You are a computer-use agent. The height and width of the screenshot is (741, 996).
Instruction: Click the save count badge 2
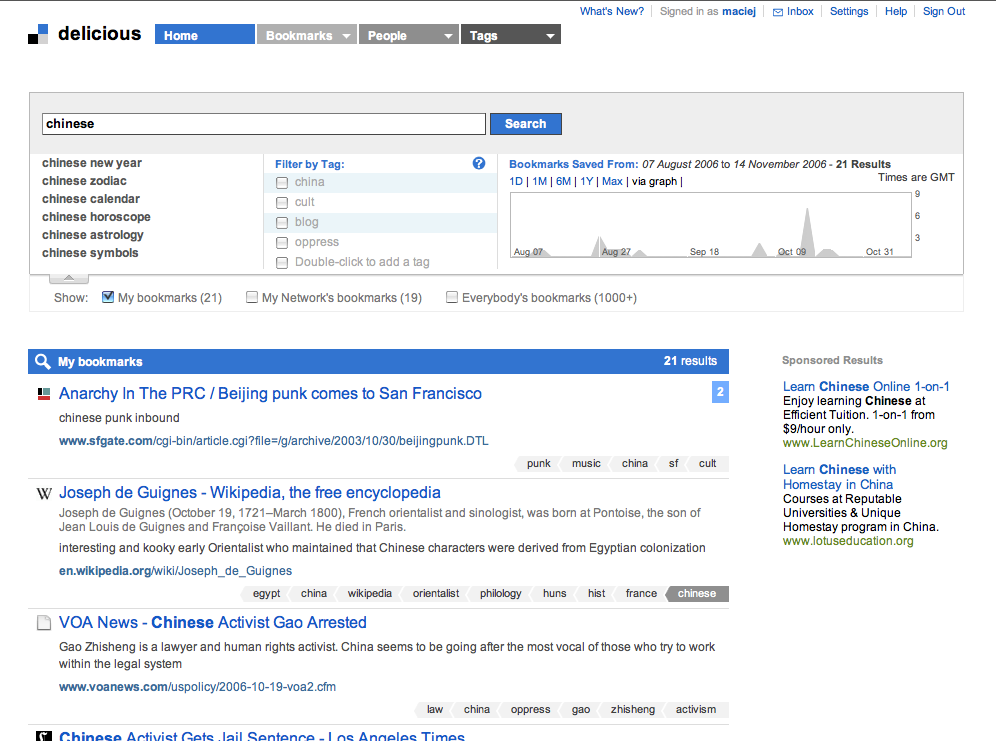click(720, 392)
